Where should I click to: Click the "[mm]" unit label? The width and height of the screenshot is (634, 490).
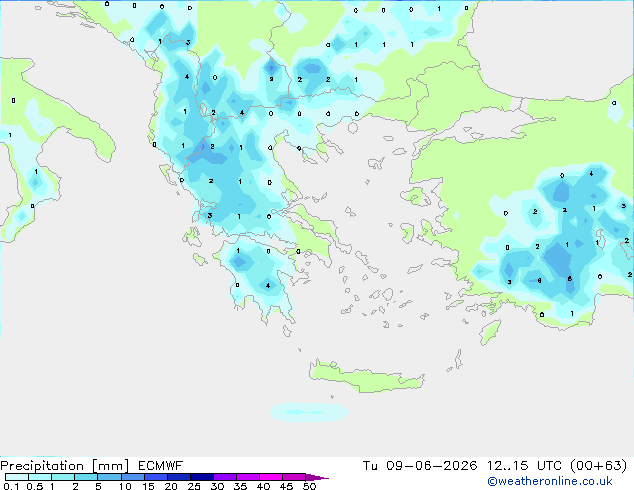[x=111, y=466]
